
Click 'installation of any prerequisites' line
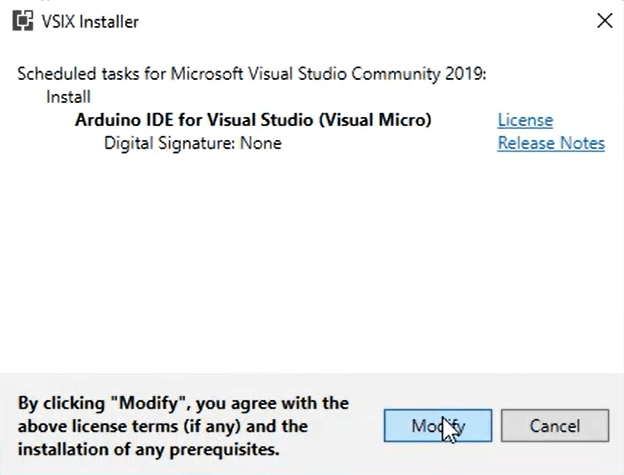148,450
